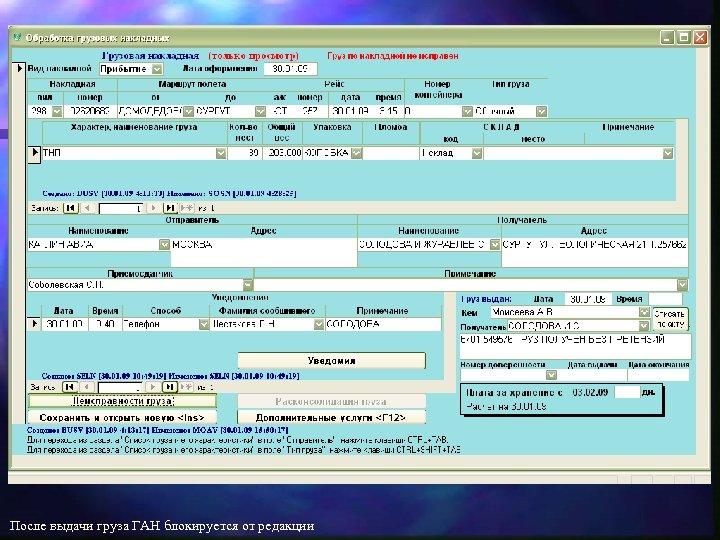Viewport: 720px width, 540px height.
Task: Open the Соболевская acceptor dropdown
Action: click(x=248, y=285)
